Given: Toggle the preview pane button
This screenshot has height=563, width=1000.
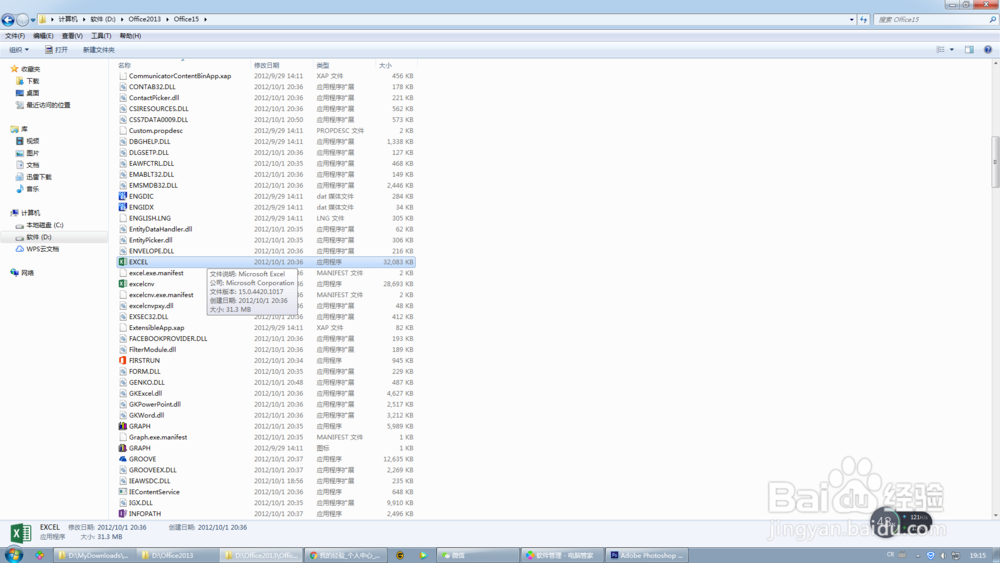Looking at the screenshot, I should [x=969, y=50].
